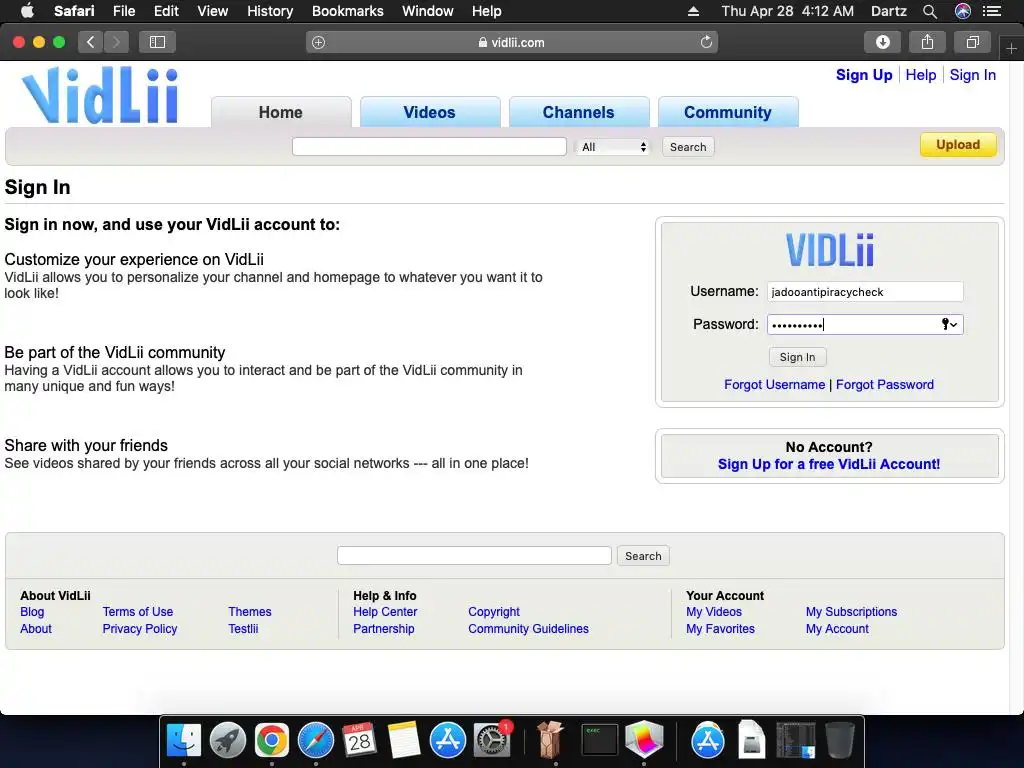This screenshot has width=1024, height=768.
Task: Switch to the Community tab
Action: pyautogui.click(x=728, y=112)
